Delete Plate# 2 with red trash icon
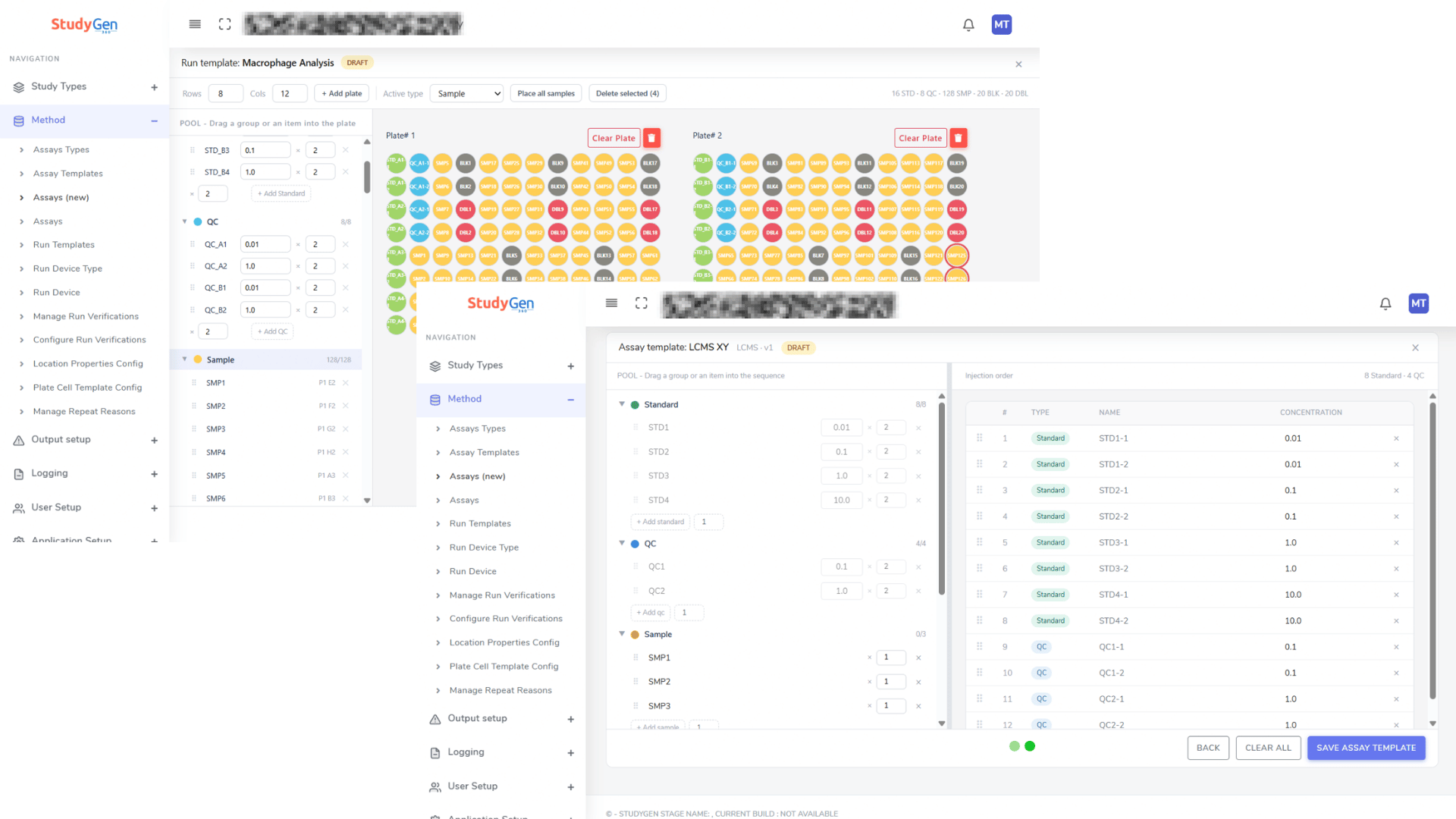 click(x=959, y=138)
